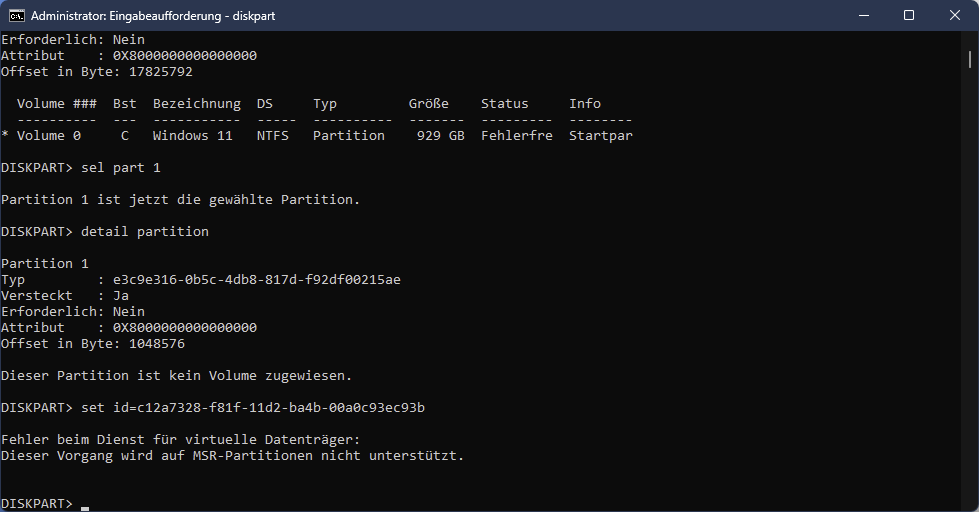Click the vertical scrollbar thumb
This screenshot has width=979, height=512.
pyautogui.click(x=970, y=59)
